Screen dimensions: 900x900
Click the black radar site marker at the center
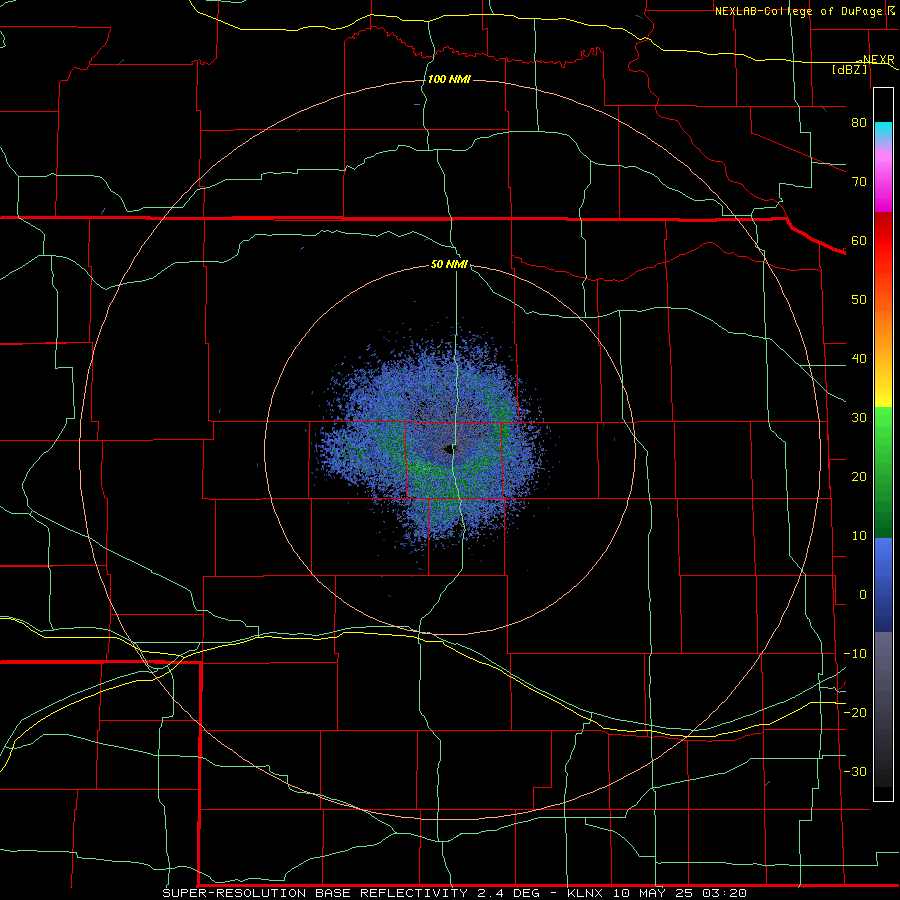449,449
